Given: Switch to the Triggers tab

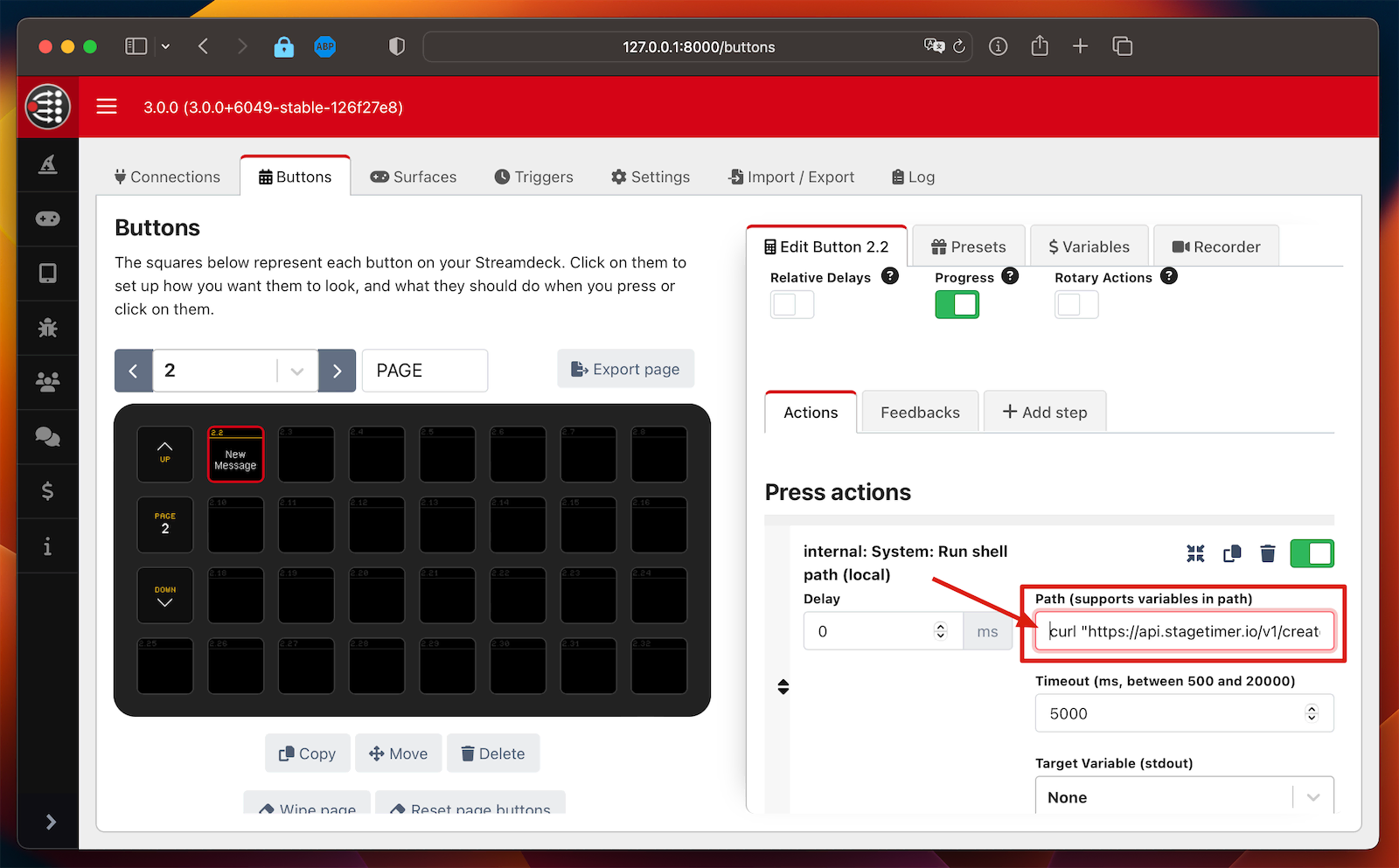Looking at the screenshot, I should [x=533, y=177].
